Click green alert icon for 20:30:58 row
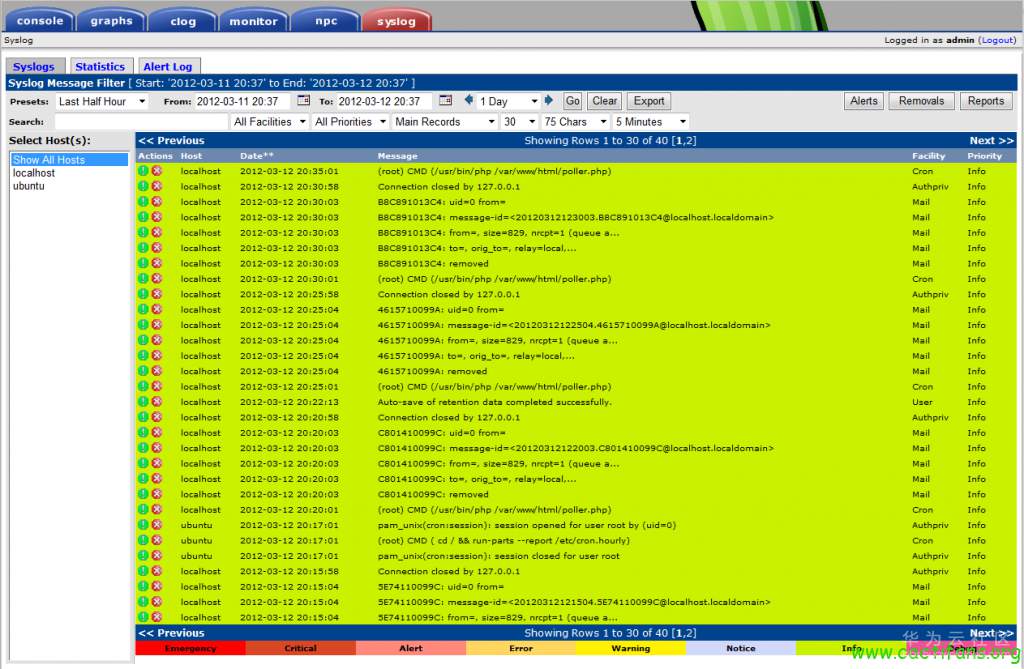The width and height of the screenshot is (1024, 669). click(x=143, y=186)
